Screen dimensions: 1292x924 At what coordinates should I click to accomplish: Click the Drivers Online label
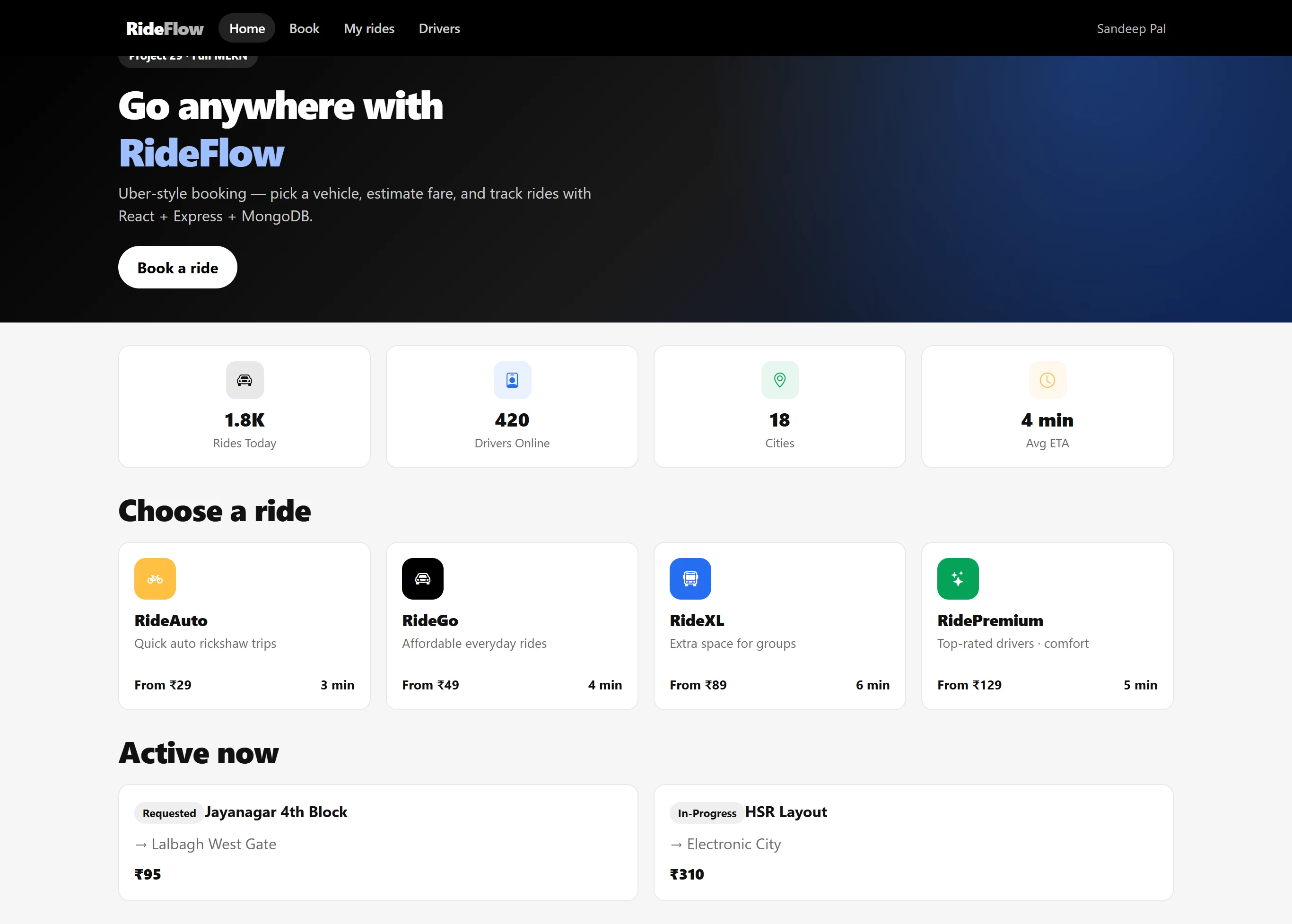tap(512, 443)
